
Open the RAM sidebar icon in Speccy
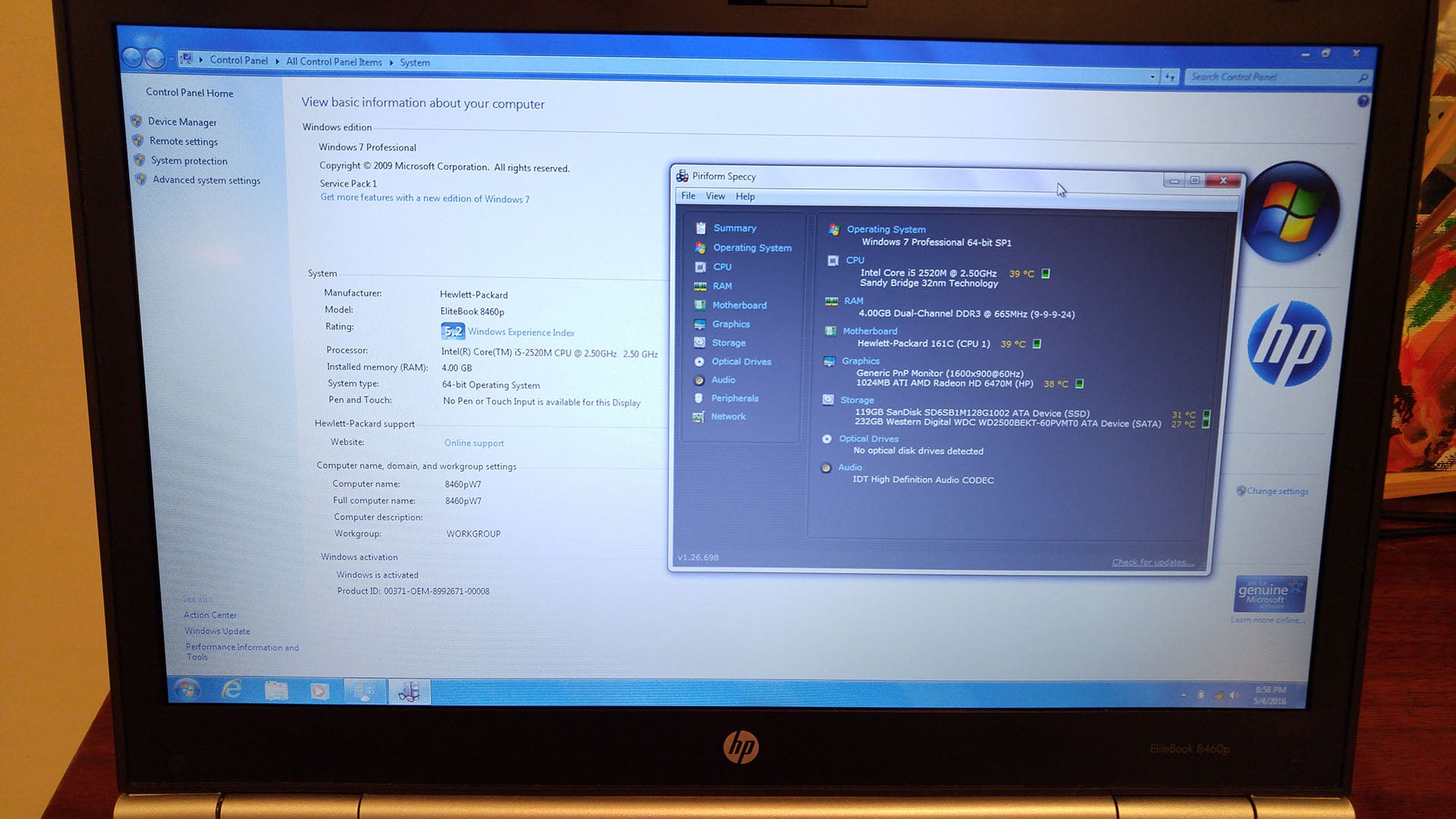(700, 286)
